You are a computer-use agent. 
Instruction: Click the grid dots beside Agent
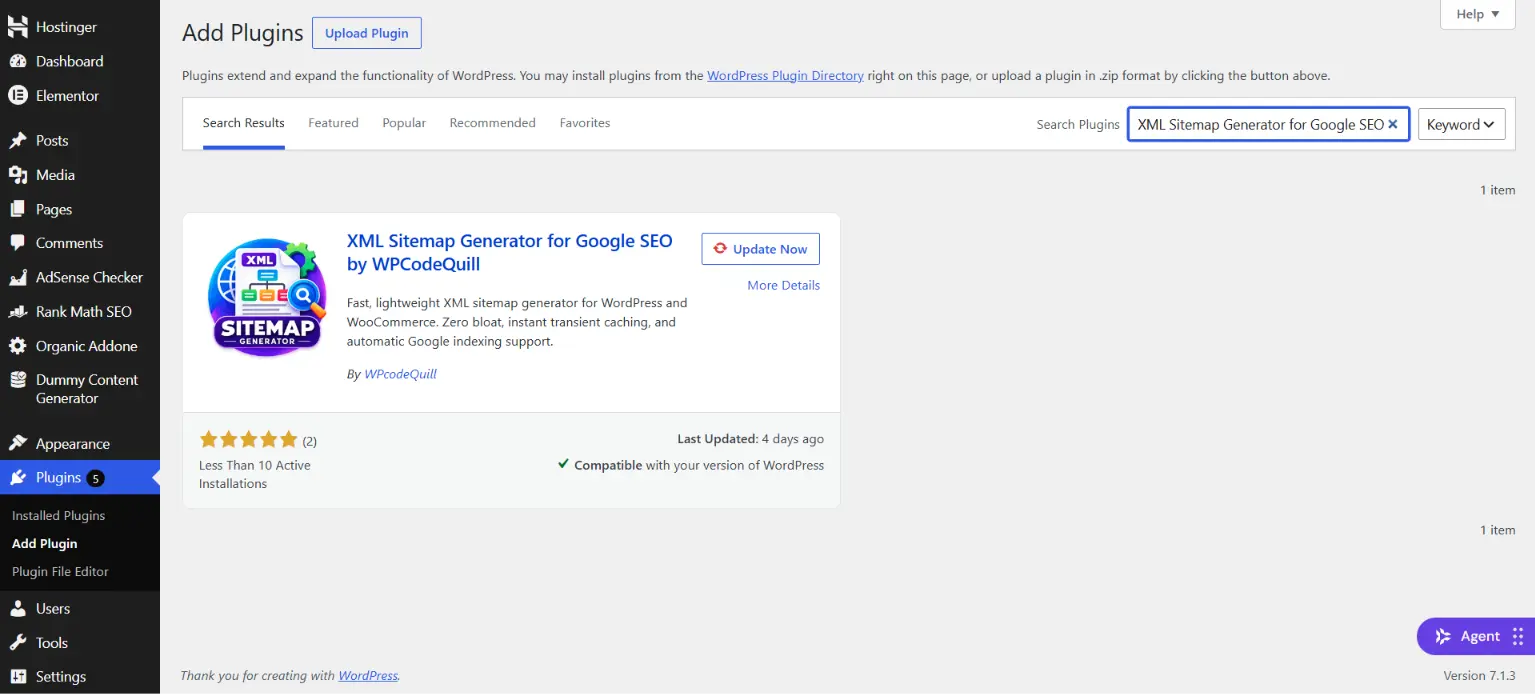click(1517, 636)
